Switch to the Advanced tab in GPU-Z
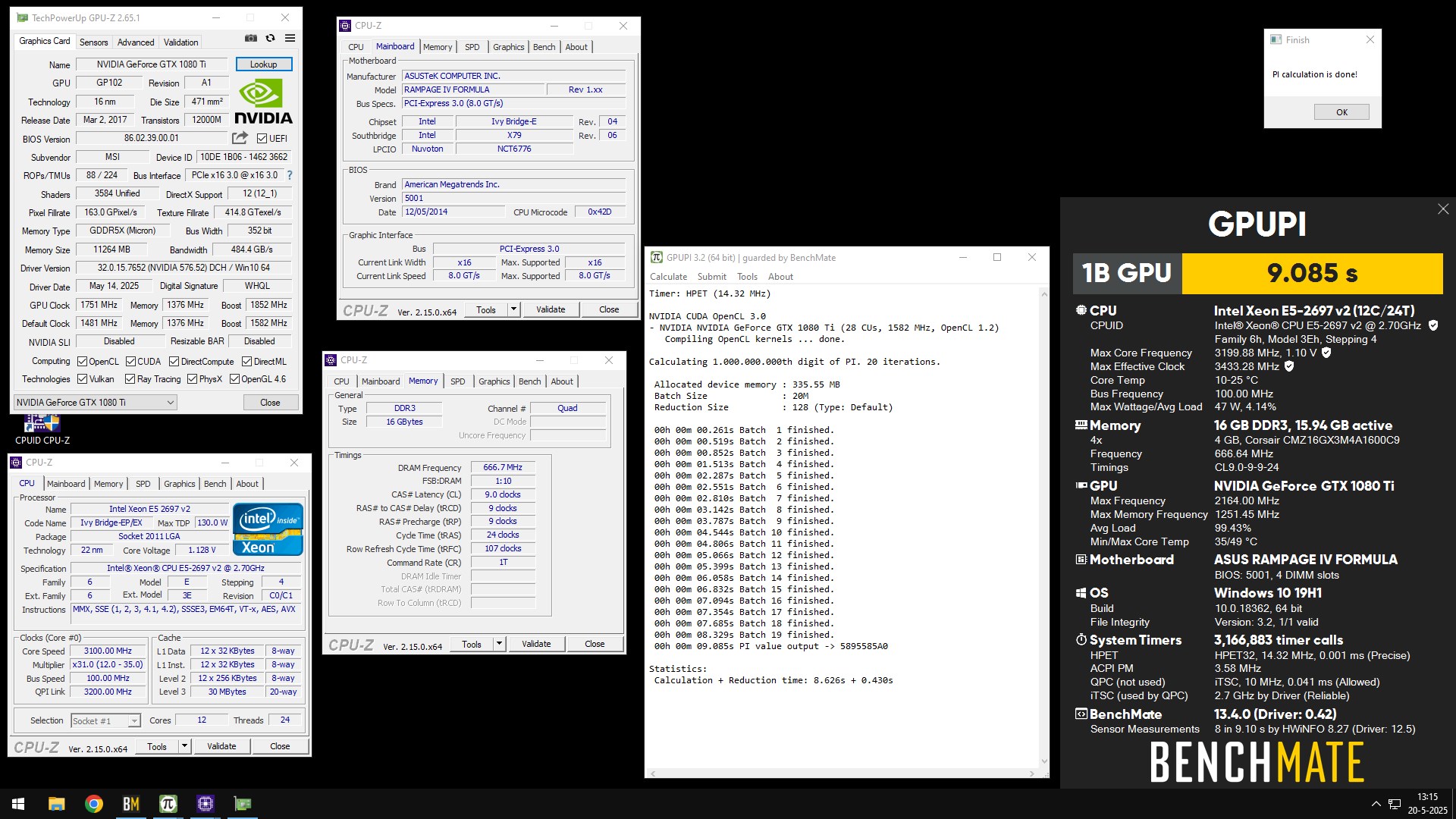 pyautogui.click(x=136, y=42)
